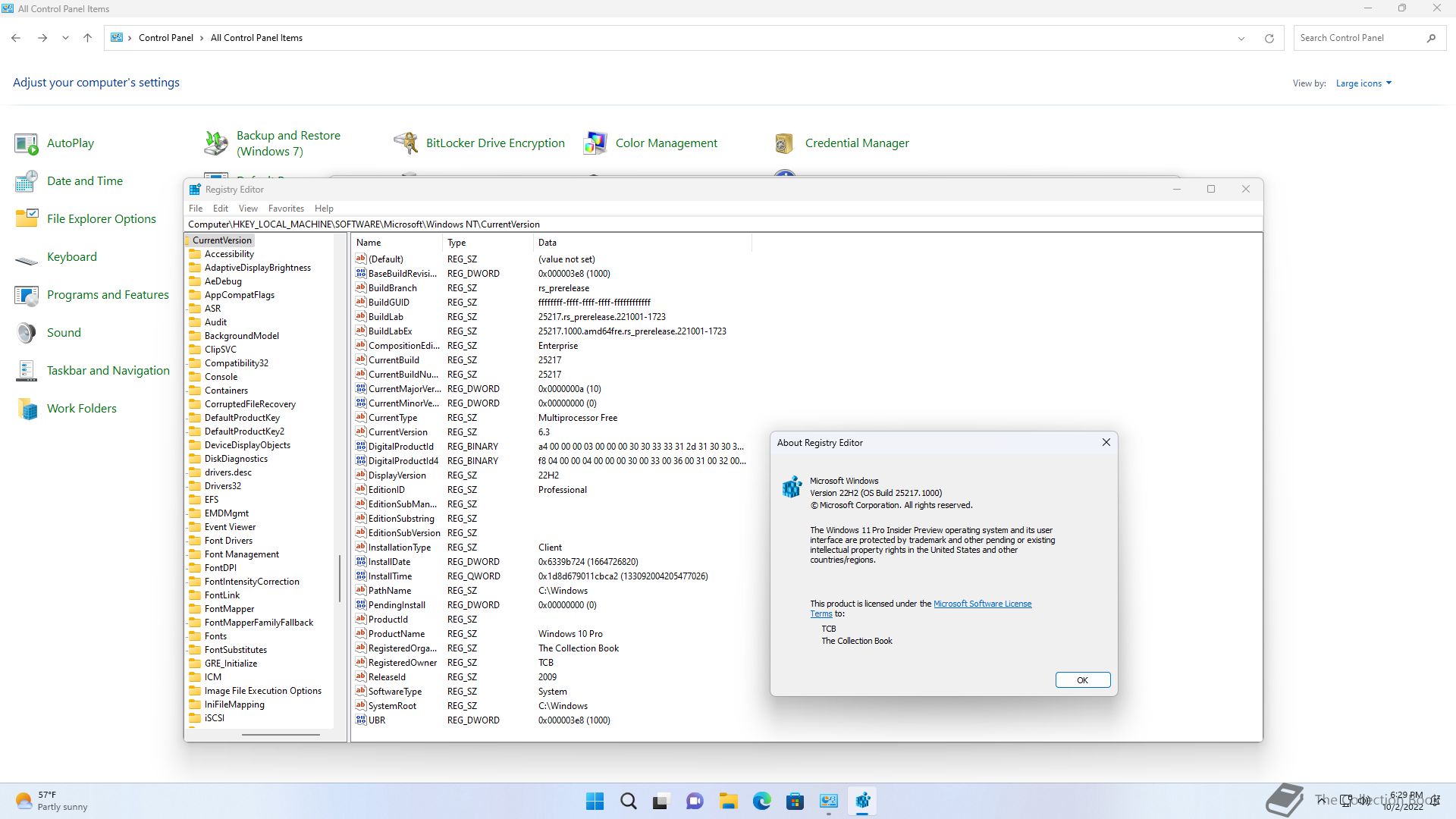Select the UBR registry value
The image size is (1456, 819).
377,720
